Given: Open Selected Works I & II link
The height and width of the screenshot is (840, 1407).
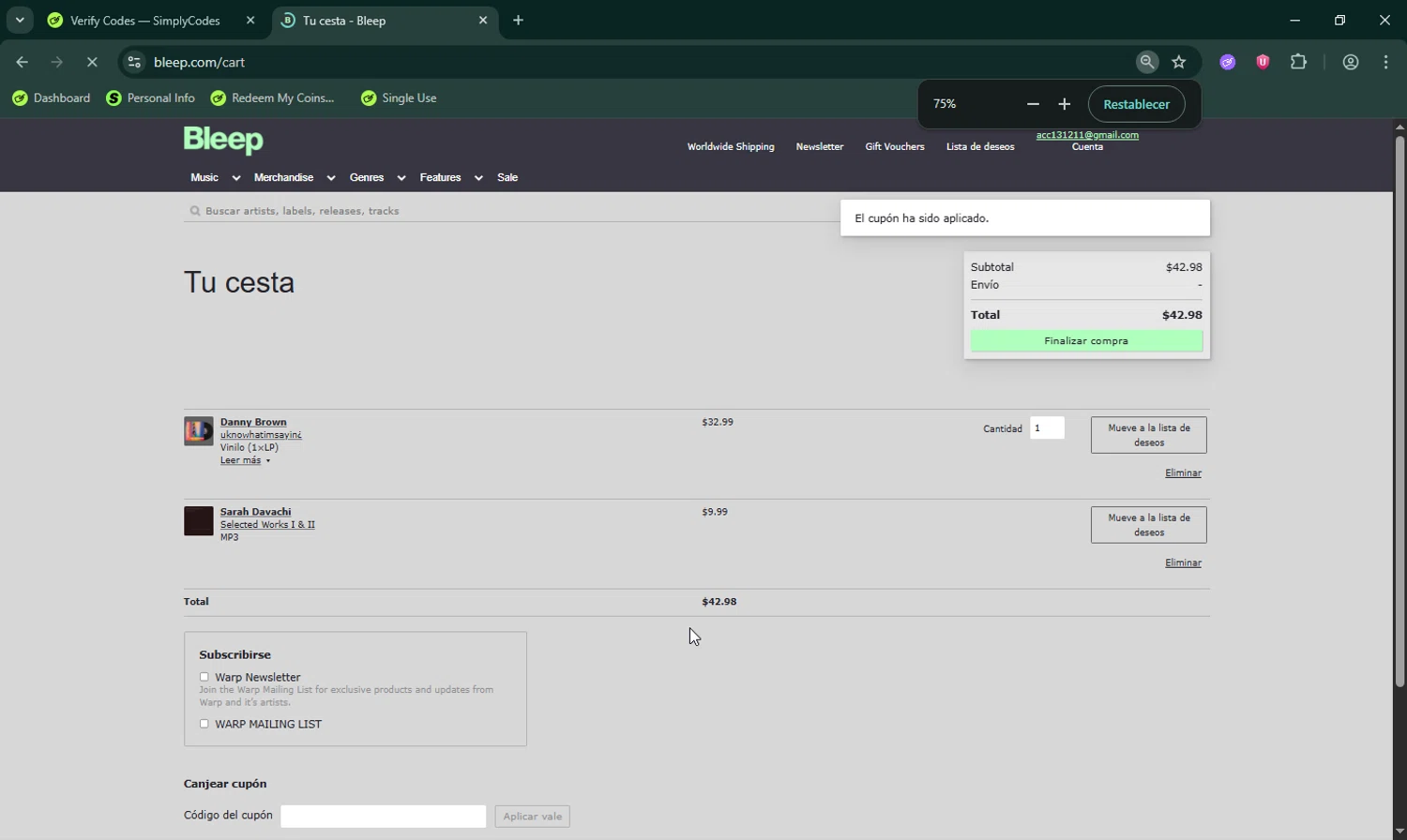Looking at the screenshot, I should coord(267,525).
